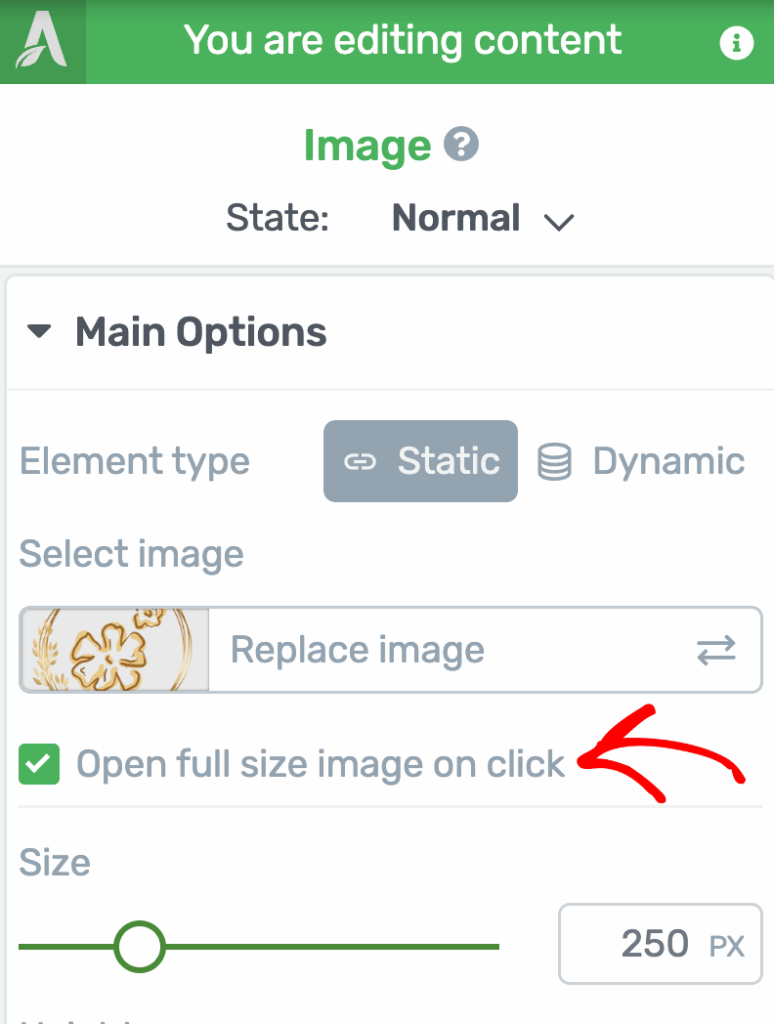774x1024 pixels.
Task: Click the green Size slider track
Action: (x=330, y=945)
